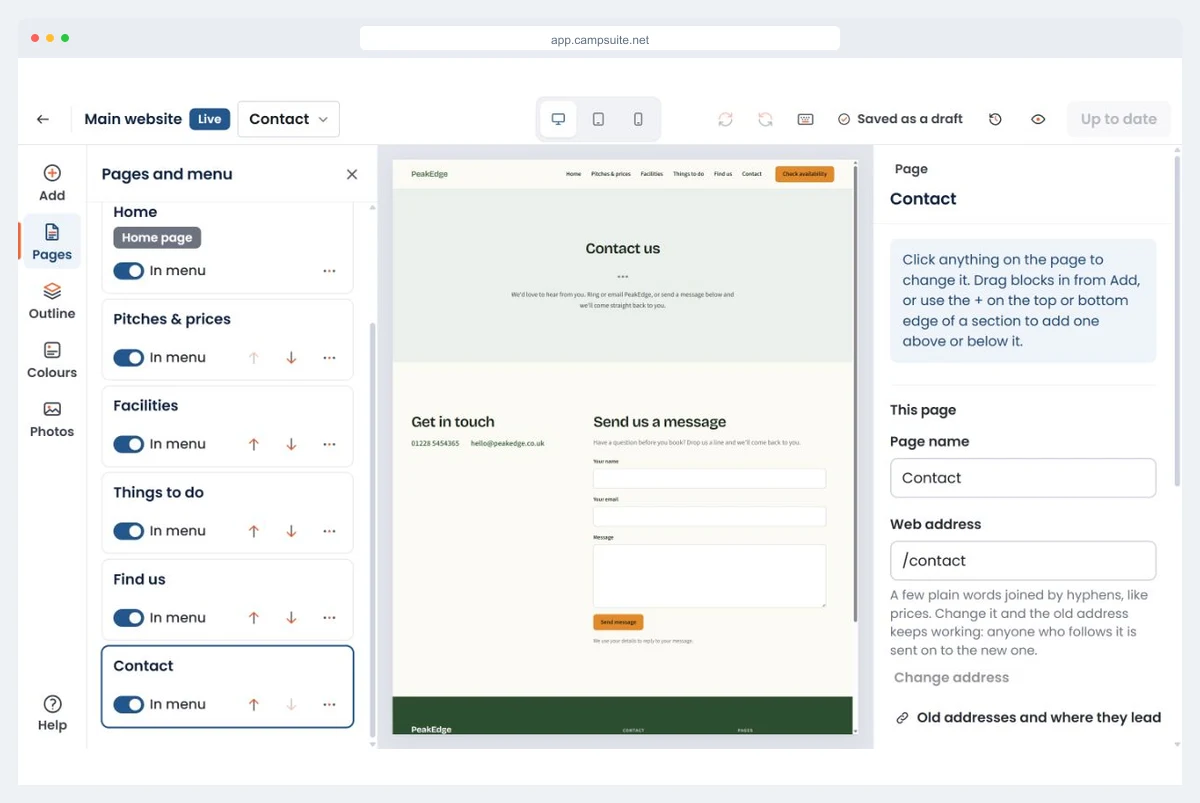The height and width of the screenshot is (803, 1200).
Task: Click the pages list scrollbar
Action: point(373,530)
